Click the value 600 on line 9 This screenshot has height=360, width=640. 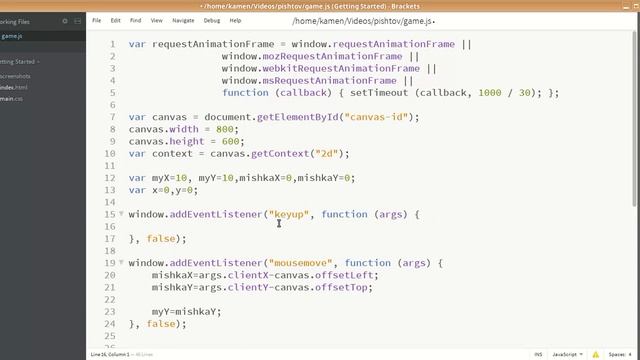(x=230, y=142)
